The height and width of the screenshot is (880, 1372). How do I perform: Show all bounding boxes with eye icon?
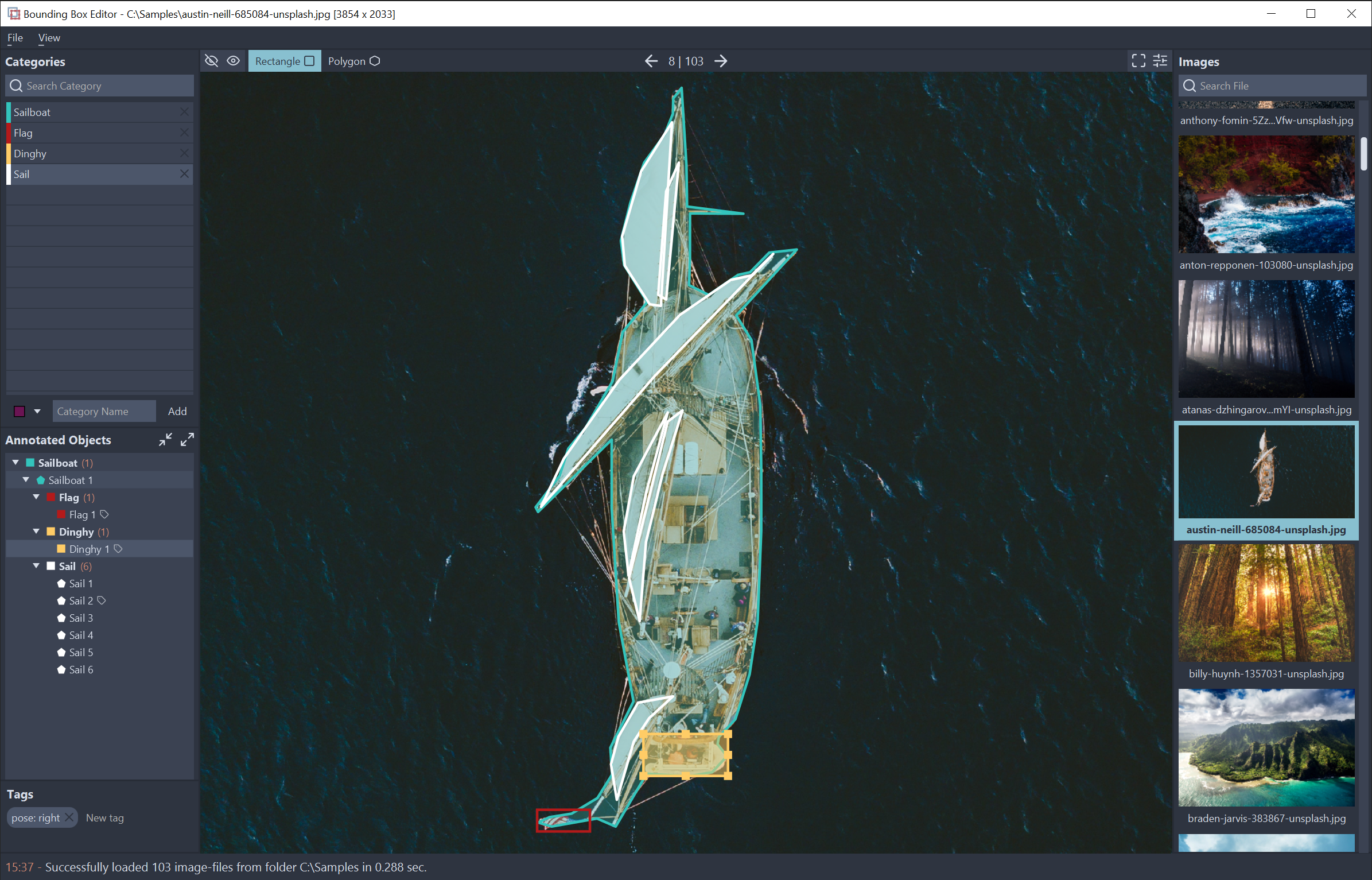point(233,61)
